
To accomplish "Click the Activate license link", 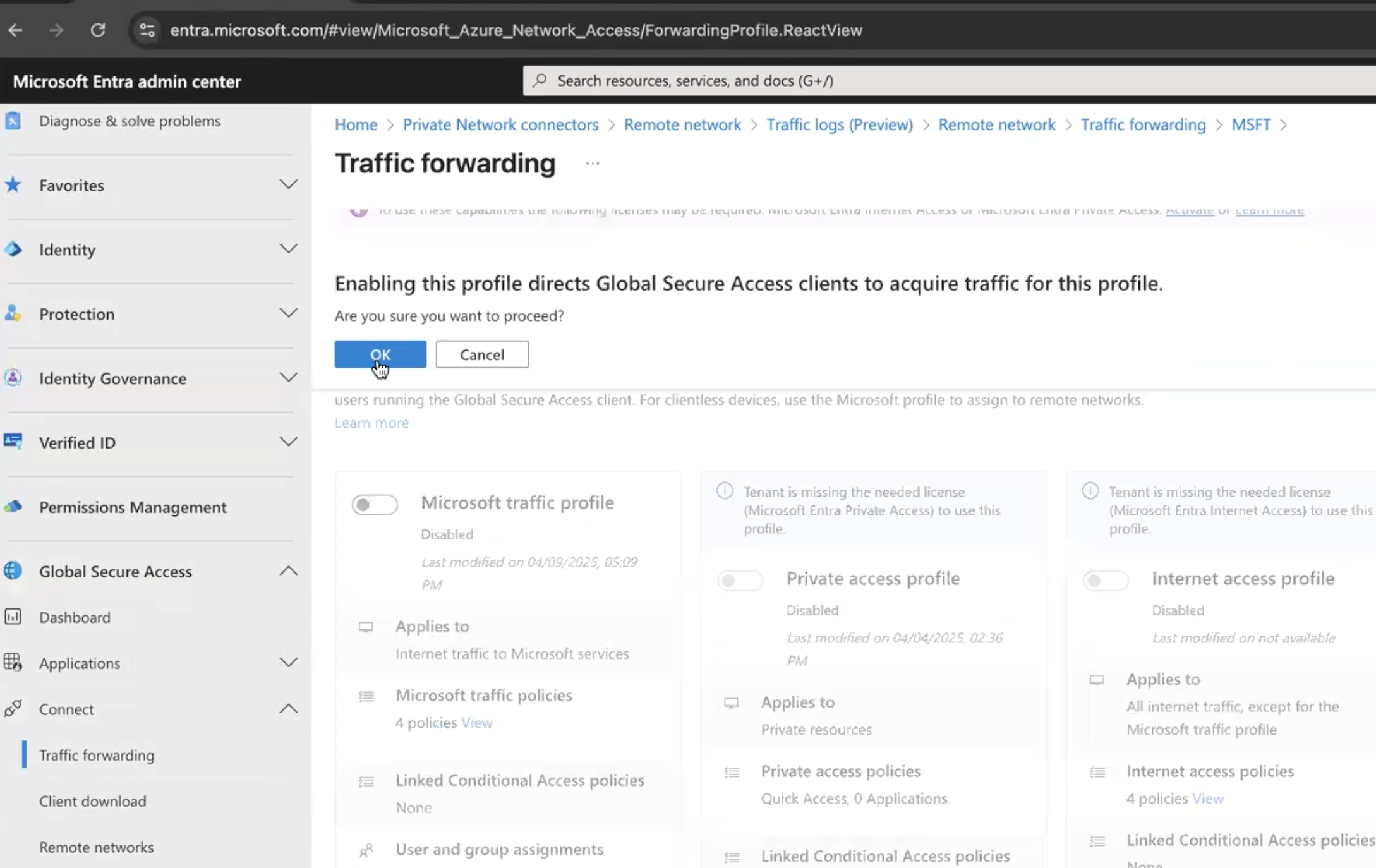I will [x=1190, y=210].
